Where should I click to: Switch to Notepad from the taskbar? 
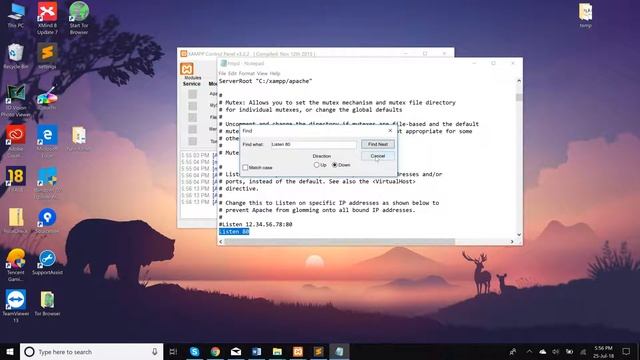click(340, 351)
